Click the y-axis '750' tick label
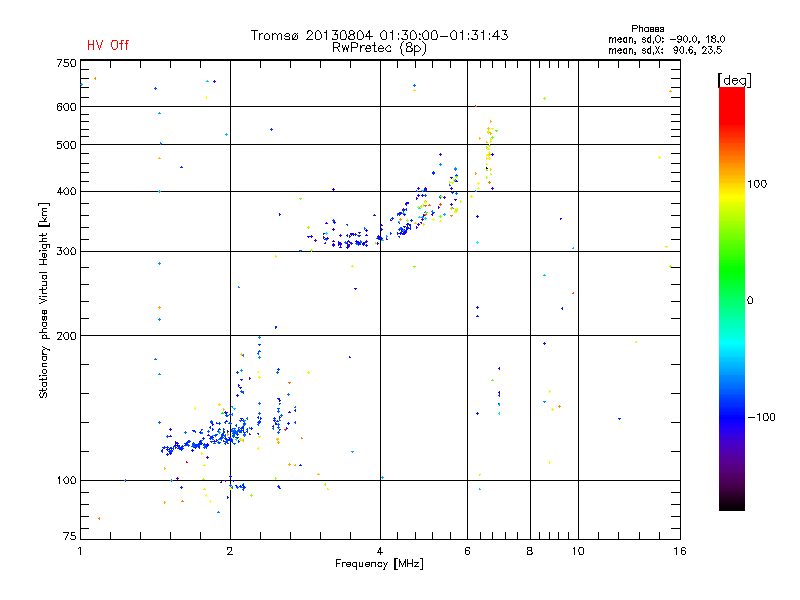Viewport: 800px width, 600px height. [66, 63]
